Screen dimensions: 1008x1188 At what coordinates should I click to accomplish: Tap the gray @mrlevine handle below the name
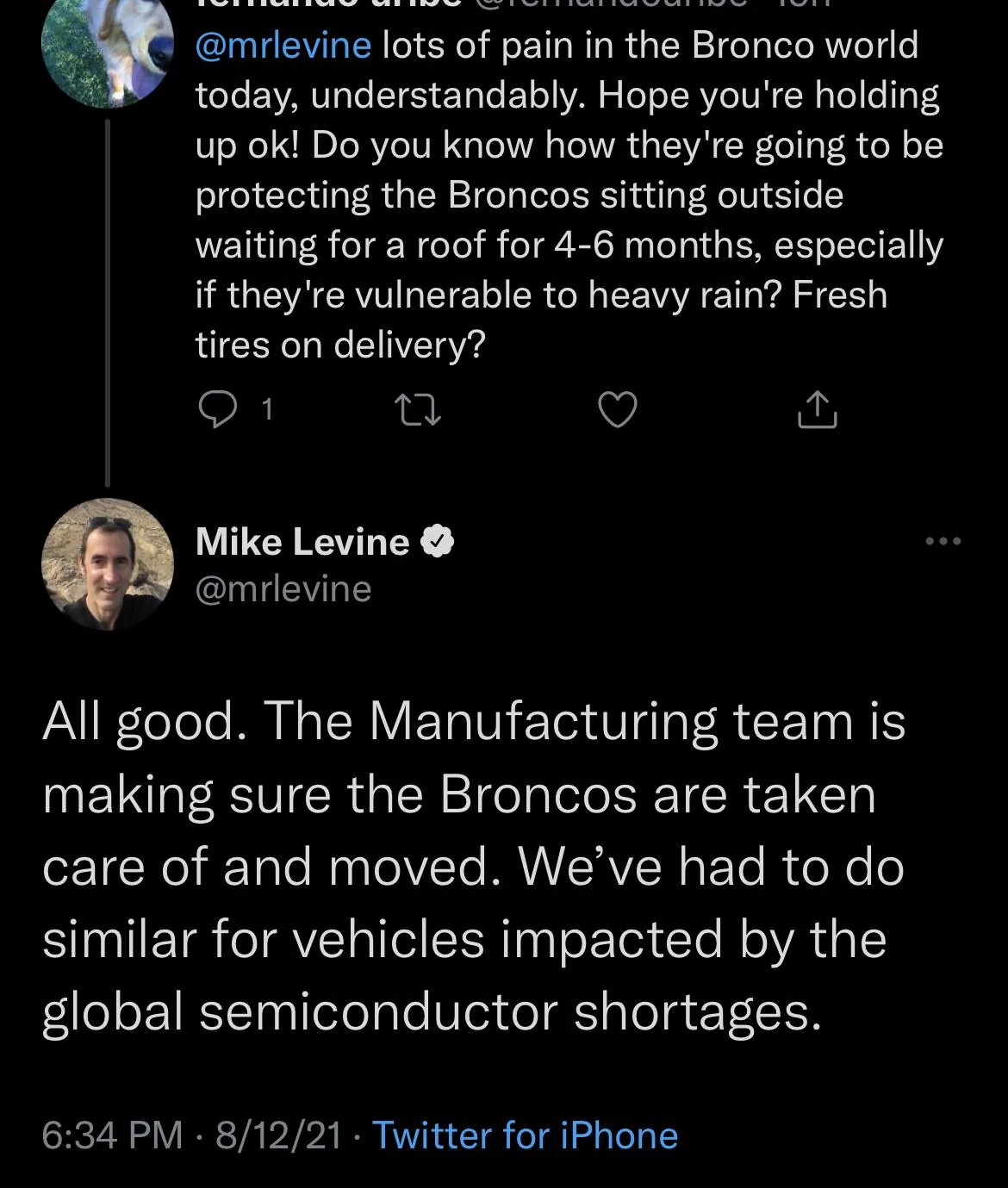[x=283, y=589]
